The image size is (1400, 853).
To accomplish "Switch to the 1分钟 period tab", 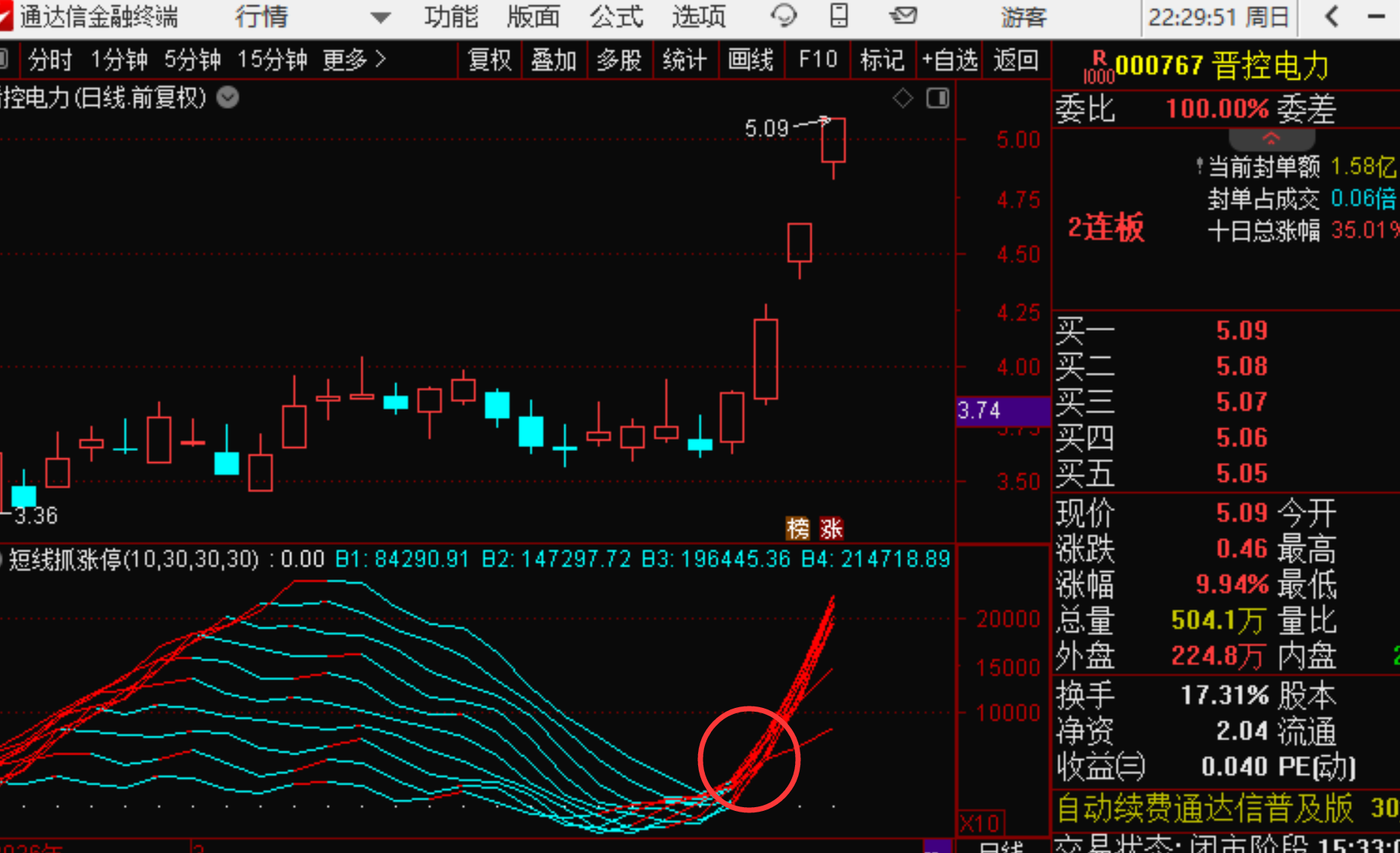I will (119, 59).
